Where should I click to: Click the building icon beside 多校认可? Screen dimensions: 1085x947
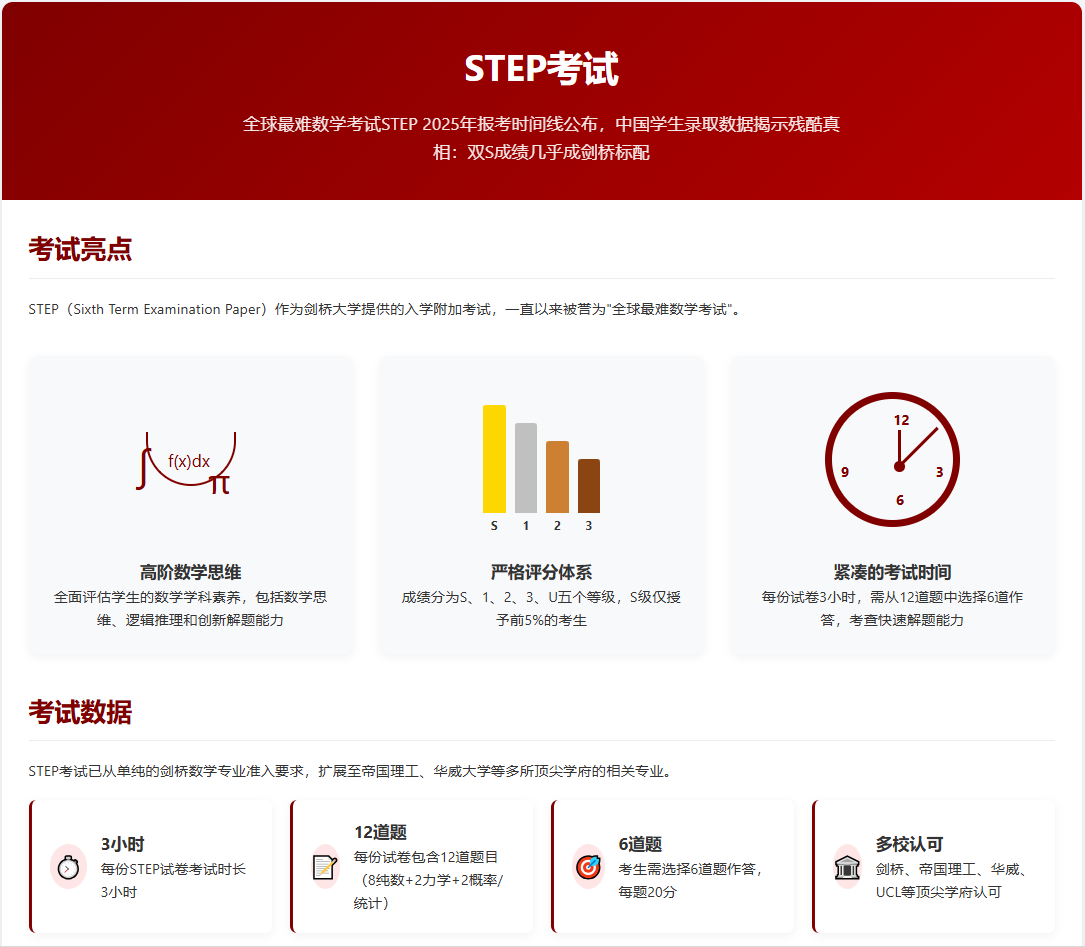(847, 867)
